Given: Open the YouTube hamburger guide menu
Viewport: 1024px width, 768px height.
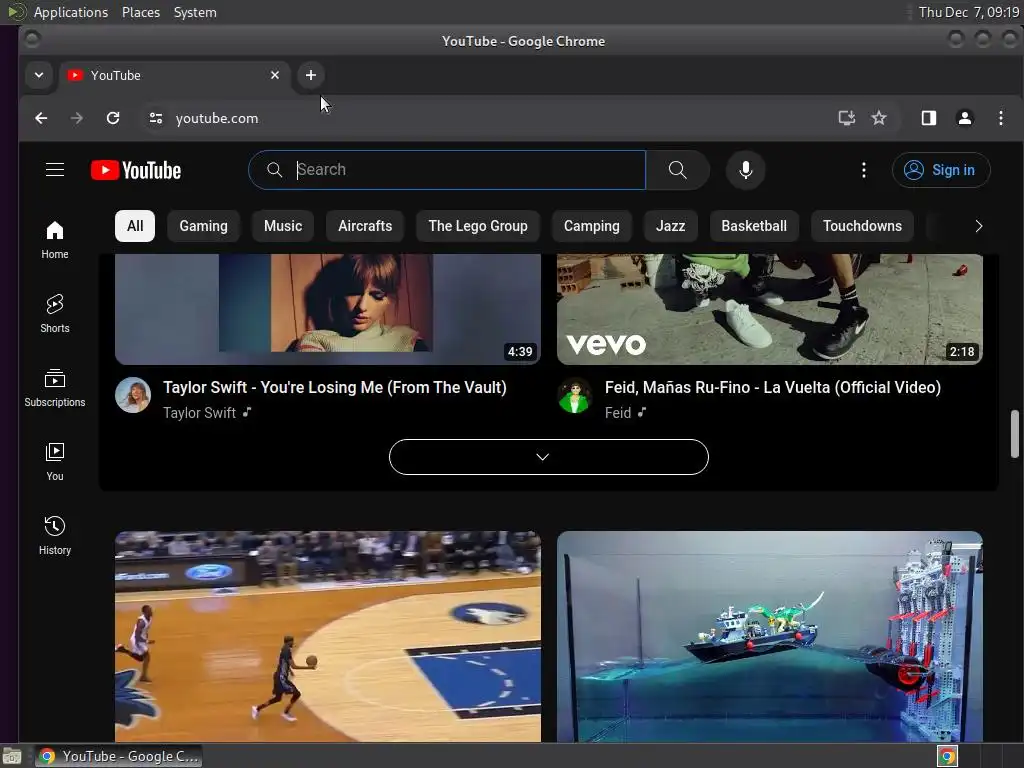Looking at the screenshot, I should [55, 170].
